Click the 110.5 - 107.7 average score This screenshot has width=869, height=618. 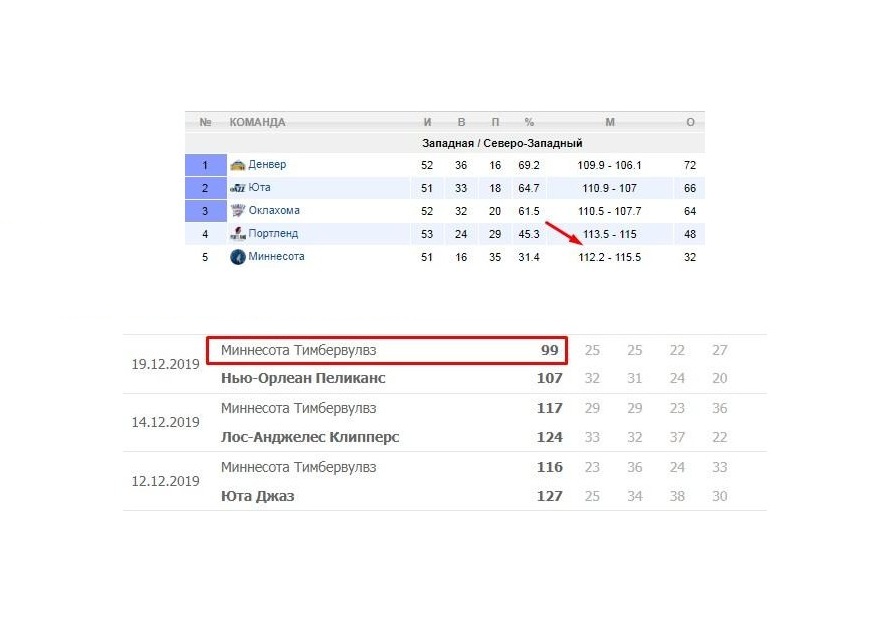pyautogui.click(x=610, y=211)
